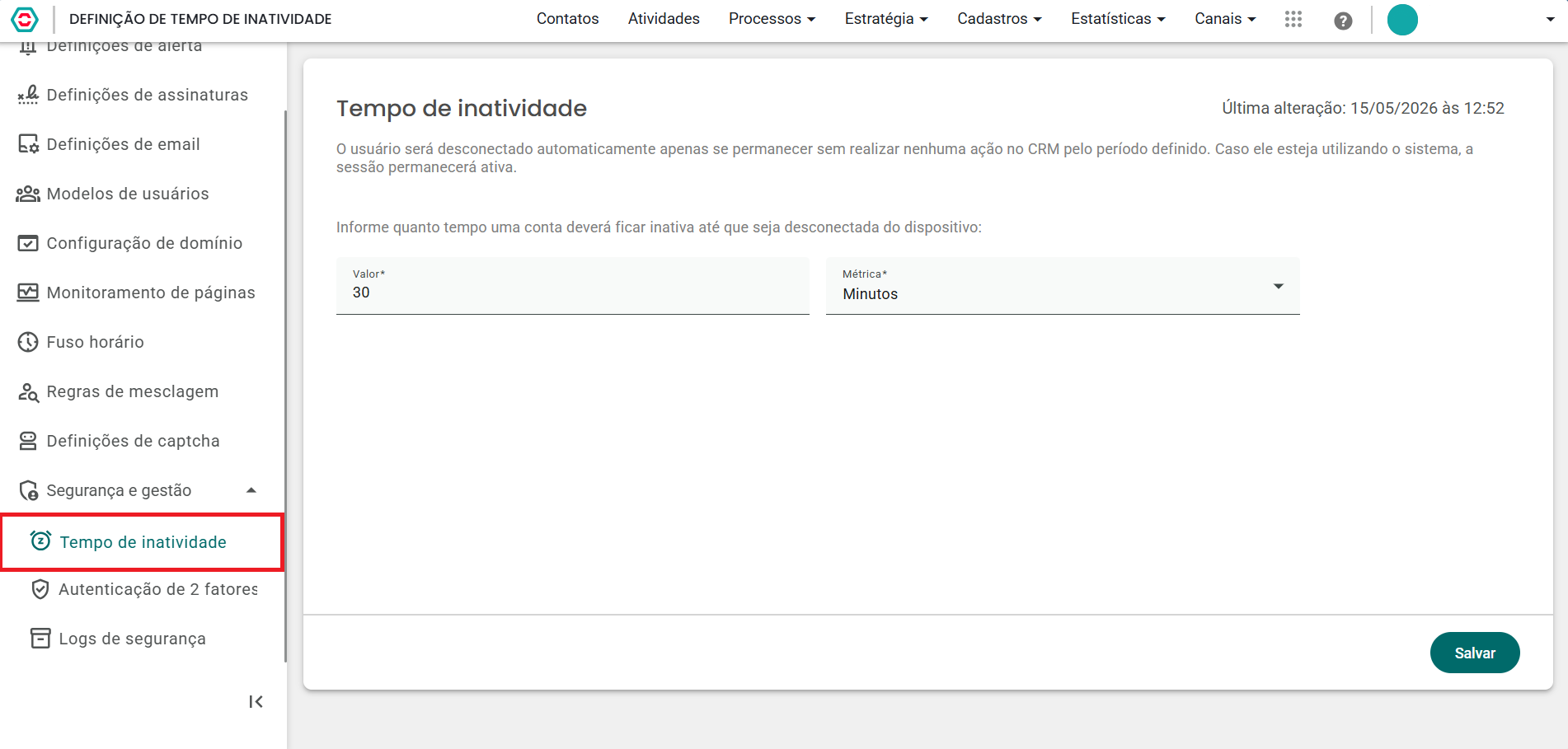Select Tempo de inatividade in sidebar
The height and width of the screenshot is (749, 1568).
(x=142, y=542)
